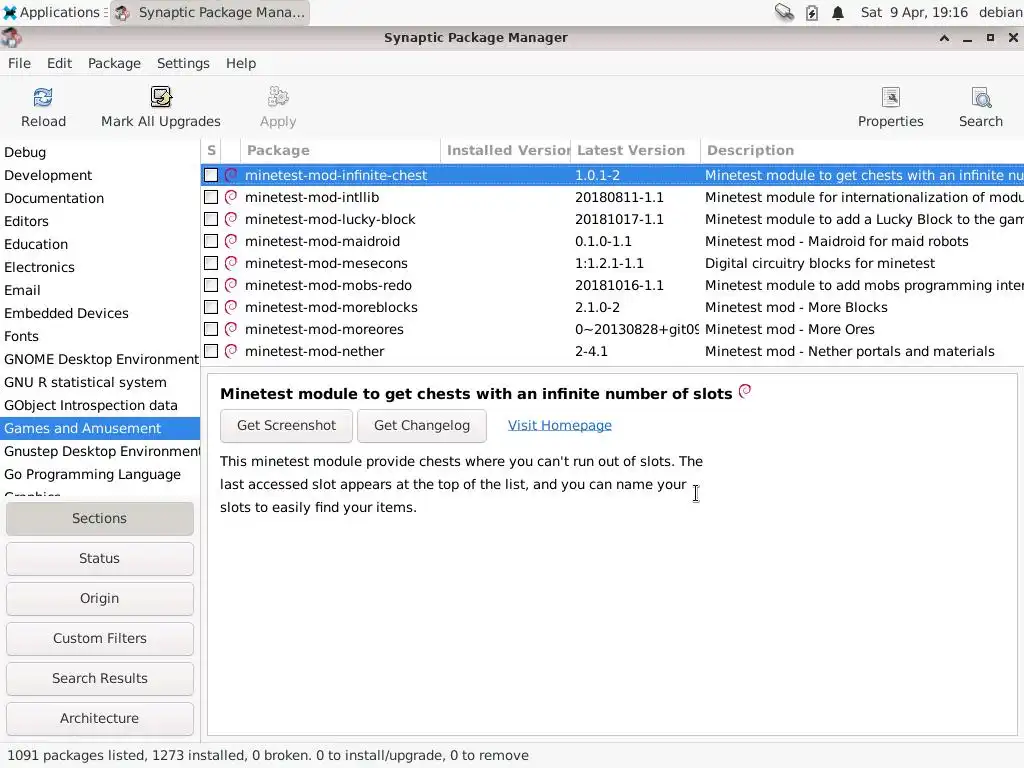Click the Synaptic Package Manager taskbar button
The width and height of the screenshot is (1024, 768).
(x=210, y=12)
